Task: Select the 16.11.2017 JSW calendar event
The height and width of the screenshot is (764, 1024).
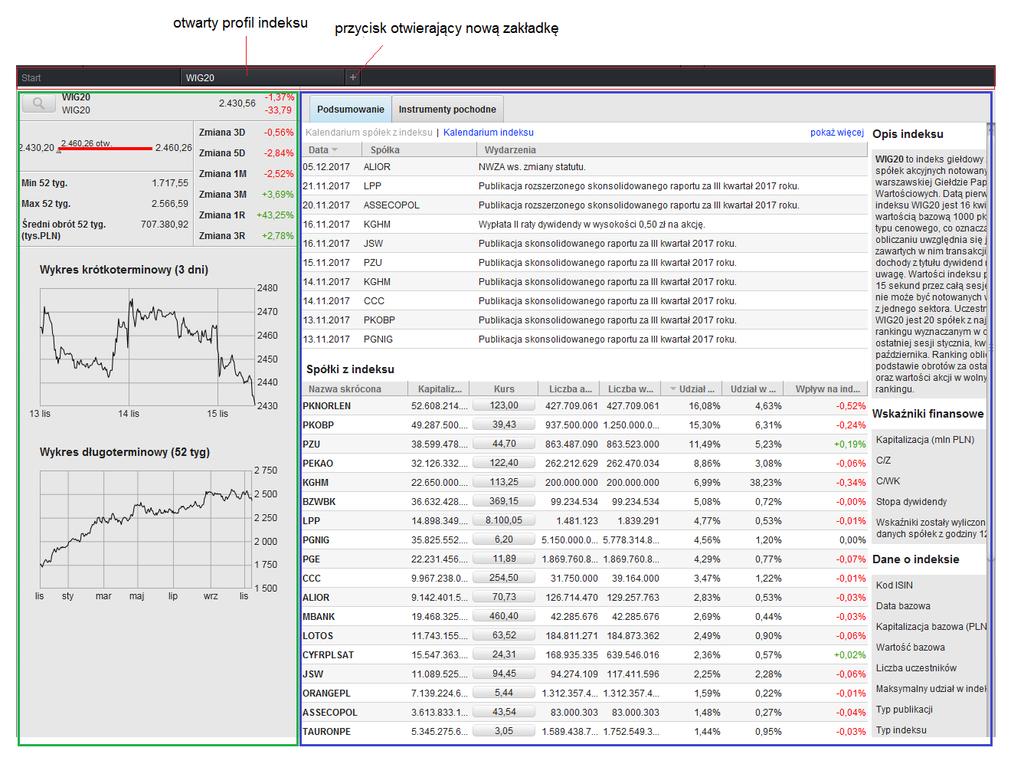Action: pyautogui.click(x=584, y=244)
